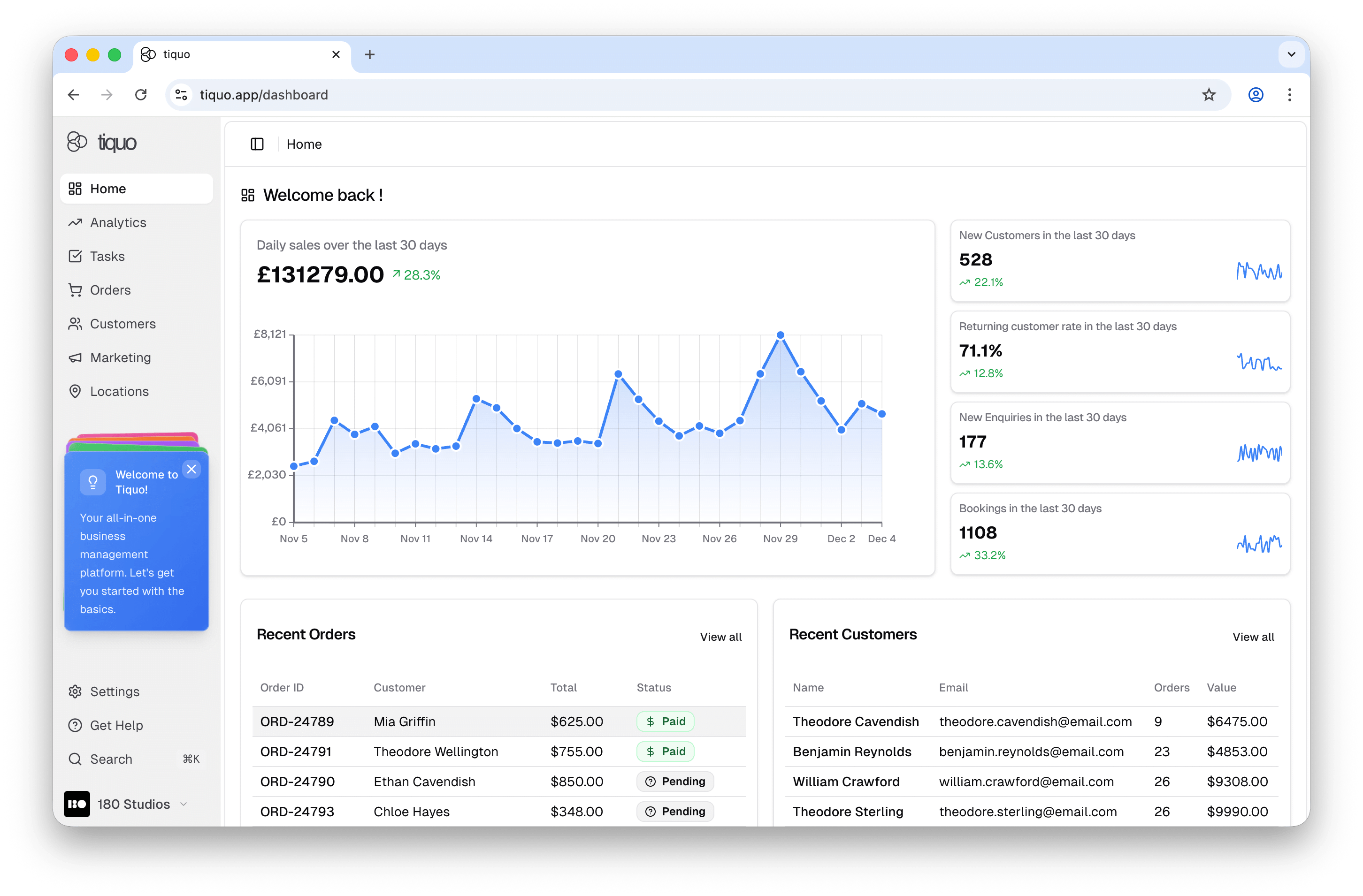This screenshot has width=1363, height=896.
Task: Click the Paid badge on order ORD-24789
Action: pos(665,721)
